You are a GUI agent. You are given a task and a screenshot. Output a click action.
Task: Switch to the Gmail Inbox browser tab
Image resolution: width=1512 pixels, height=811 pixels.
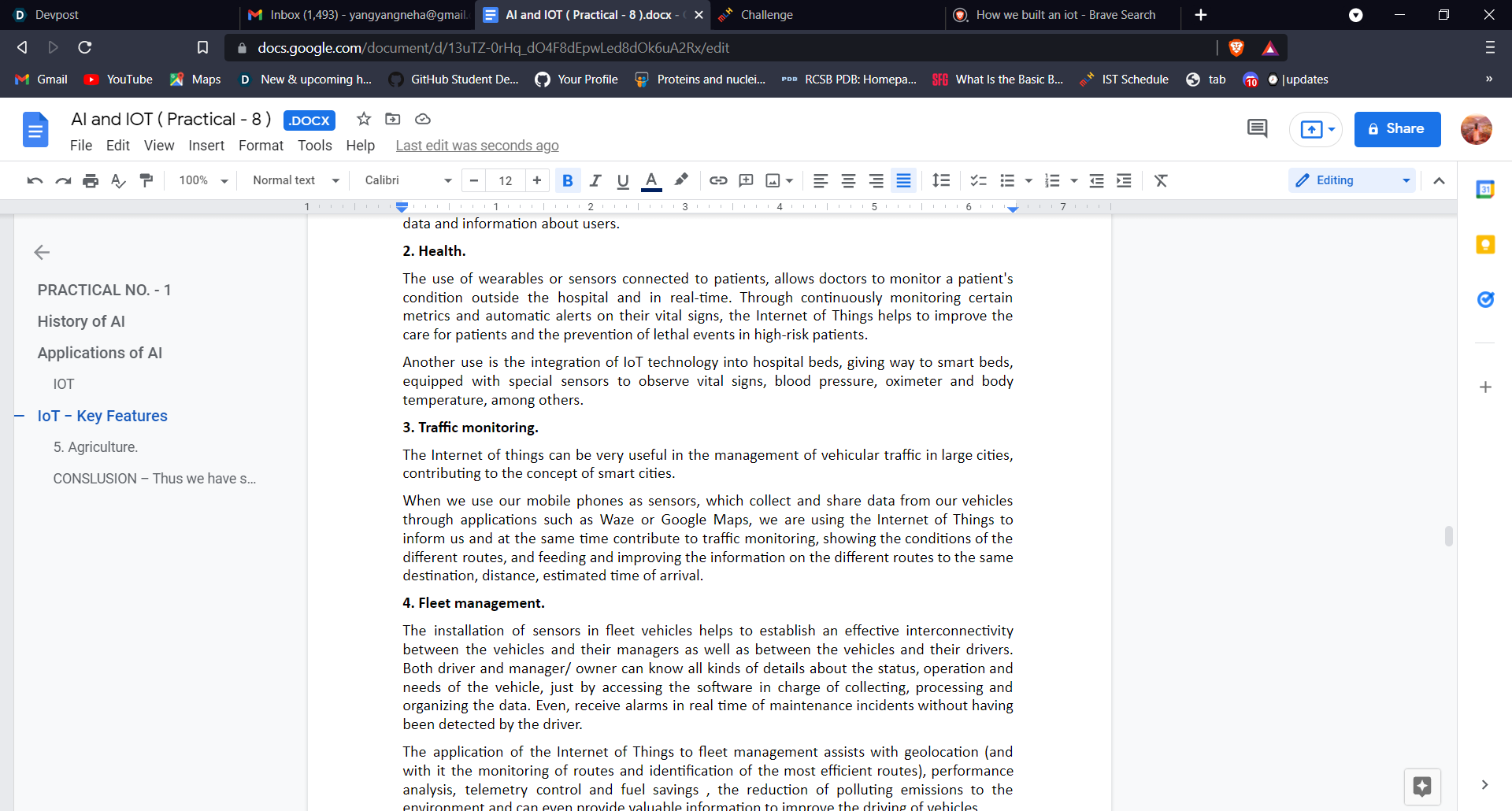(x=357, y=15)
